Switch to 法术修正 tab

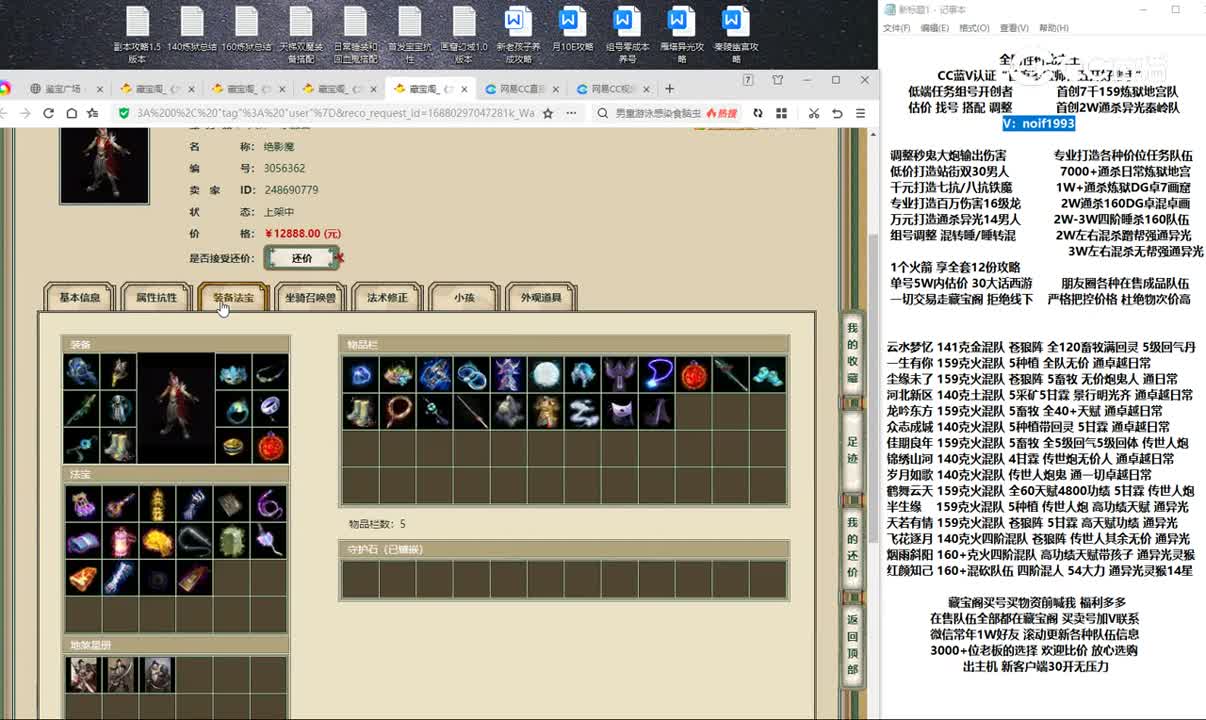[x=387, y=298]
